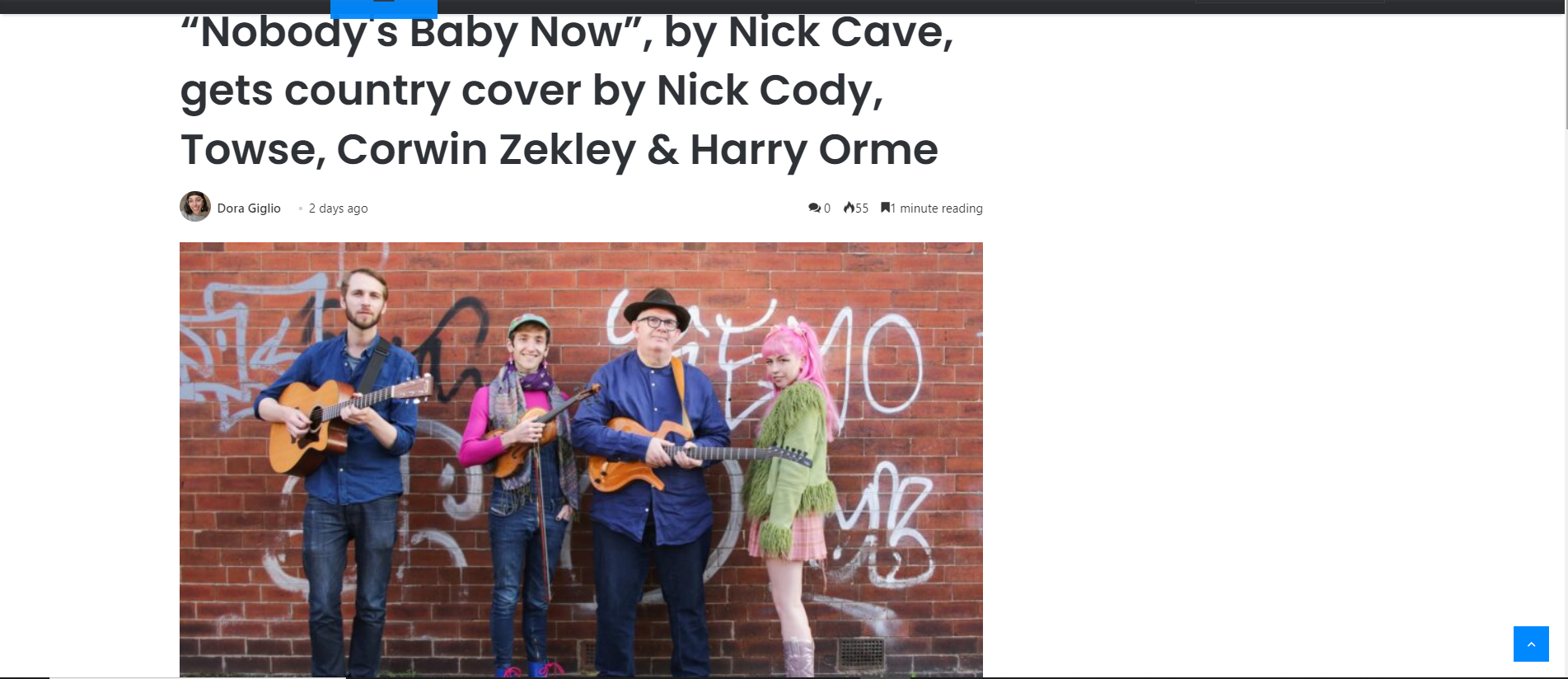Image resolution: width=1568 pixels, height=679 pixels.
Task: Click the 55 views count
Action: tap(862, 208)
